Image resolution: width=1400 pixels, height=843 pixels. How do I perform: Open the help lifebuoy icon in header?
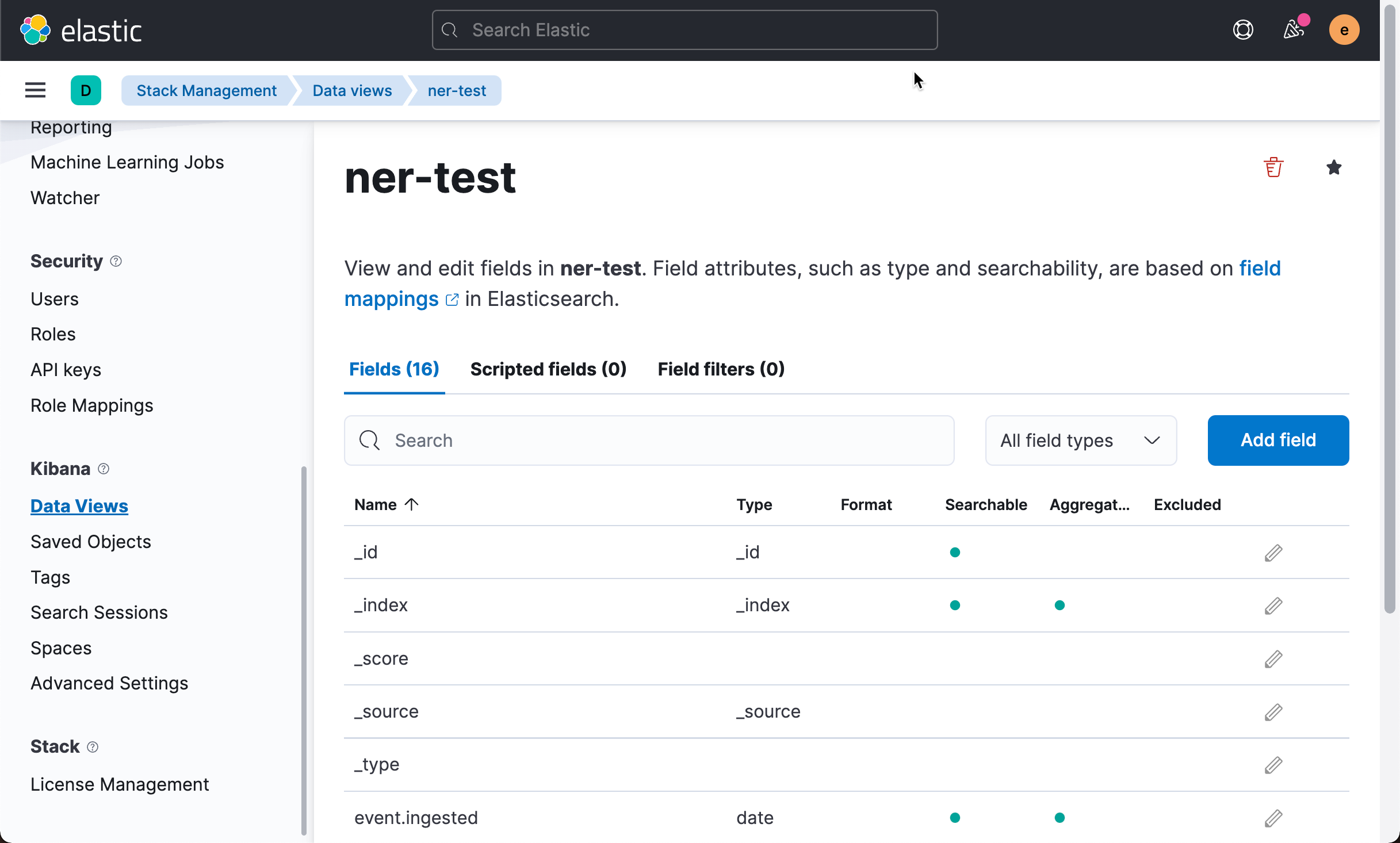1243,30
